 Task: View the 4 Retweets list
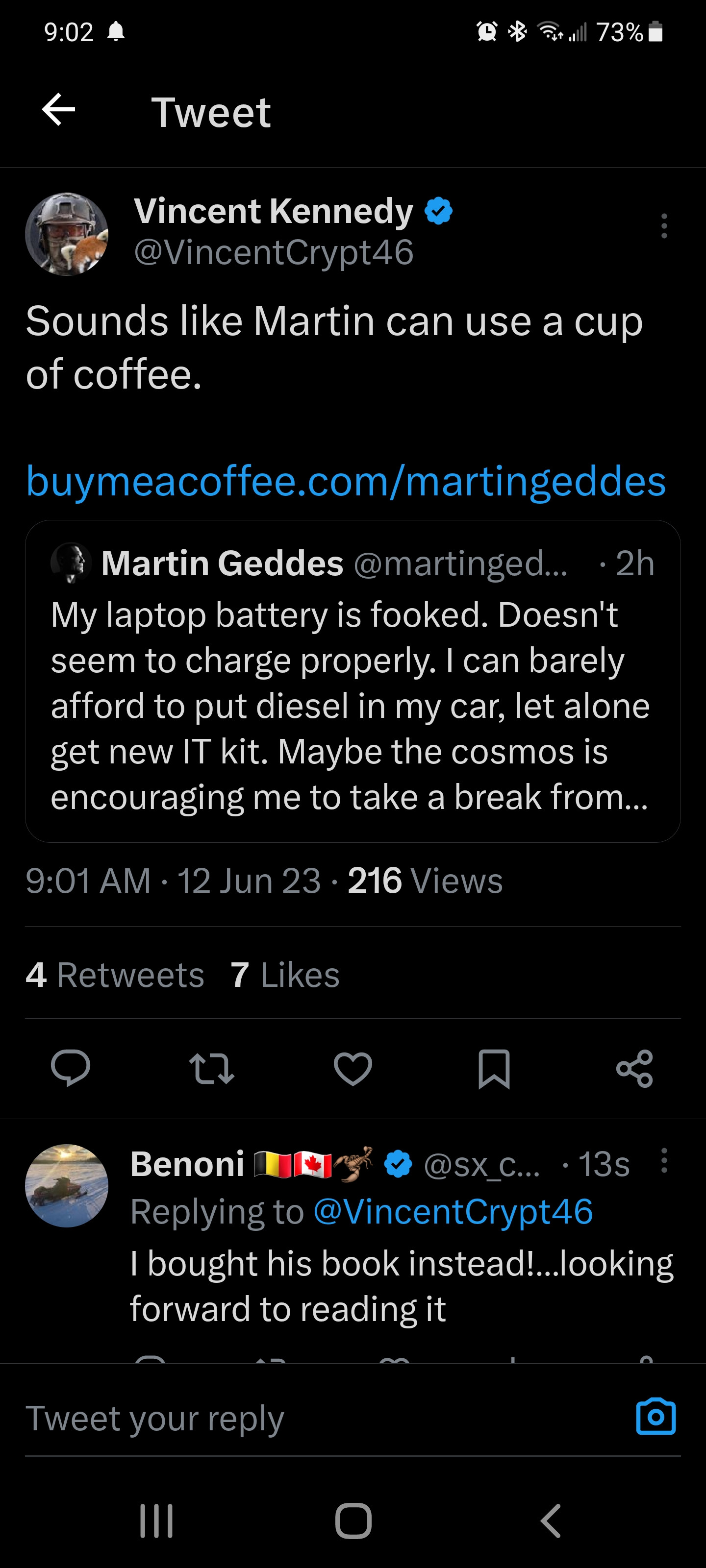115,975
